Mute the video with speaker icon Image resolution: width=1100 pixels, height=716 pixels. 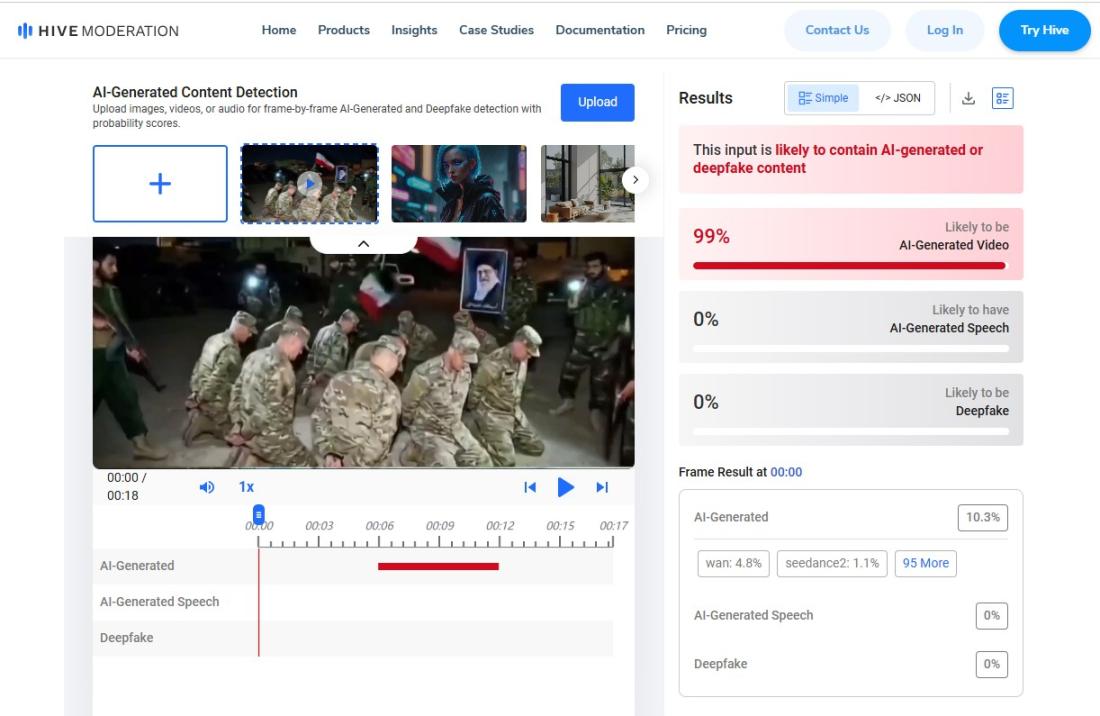(207, 487)
